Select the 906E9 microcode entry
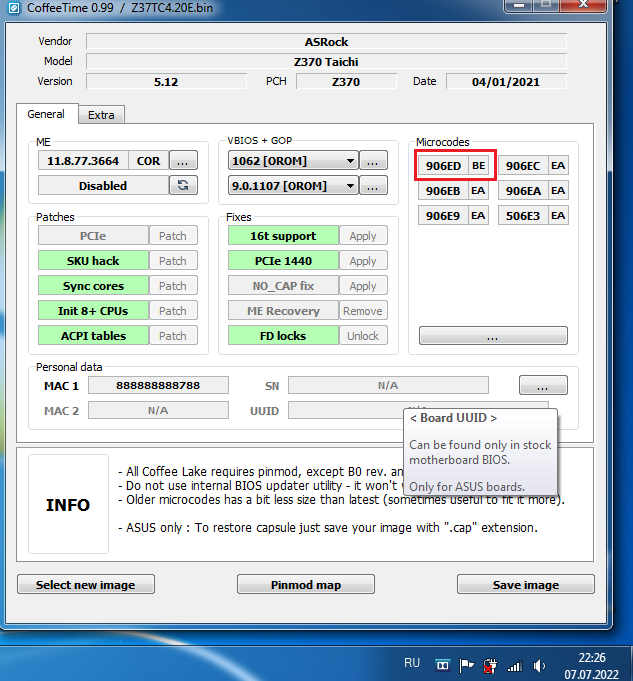The height and width of the screenshot is (681, 633). (x=443, y=215)
